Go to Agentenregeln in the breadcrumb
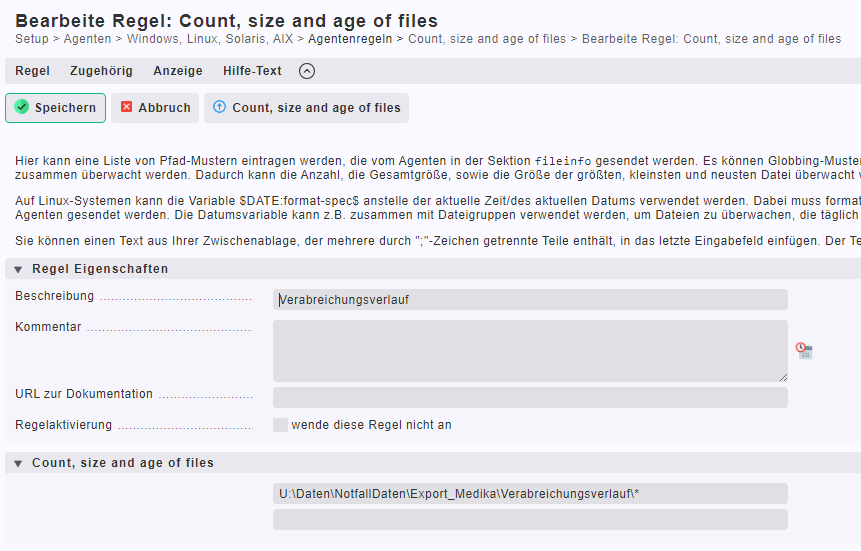The image size is (861, 551). pyautogui.click(x=350, y=39)
